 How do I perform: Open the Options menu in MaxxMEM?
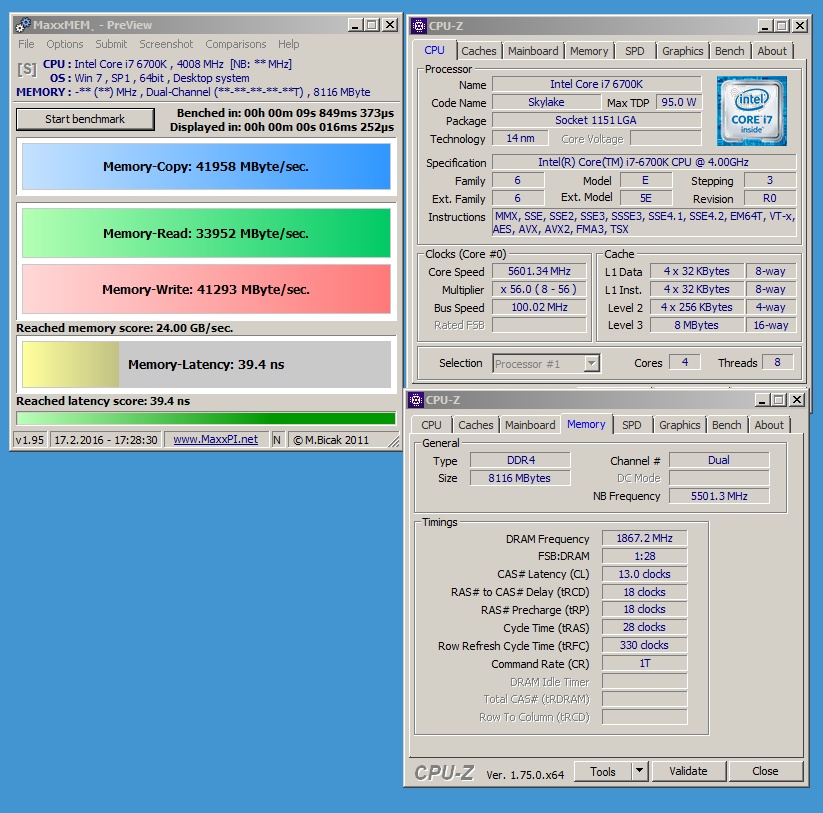pos(65,44)
